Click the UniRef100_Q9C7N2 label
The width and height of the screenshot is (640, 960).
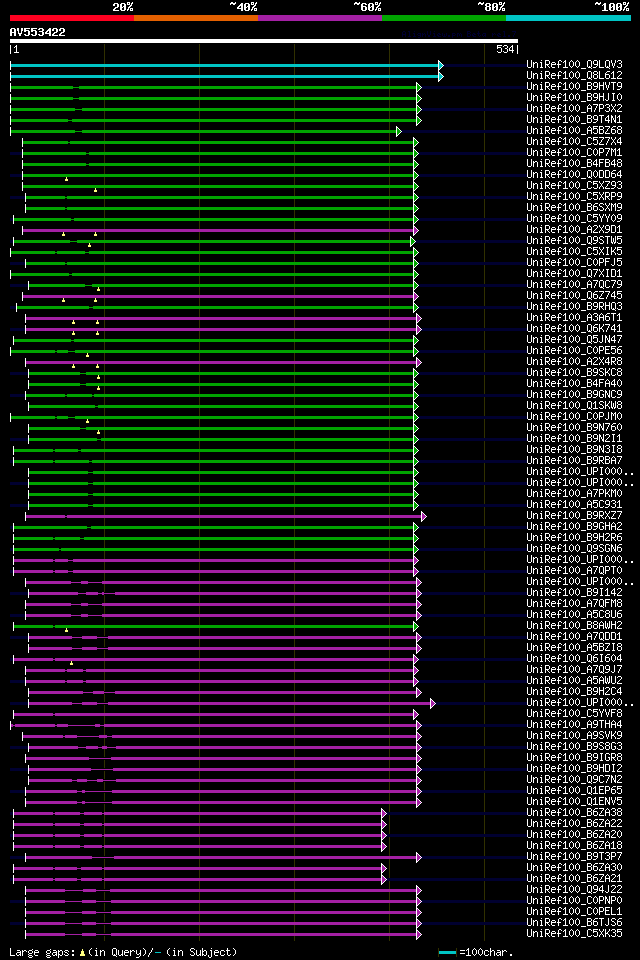(x=574, y=781)
